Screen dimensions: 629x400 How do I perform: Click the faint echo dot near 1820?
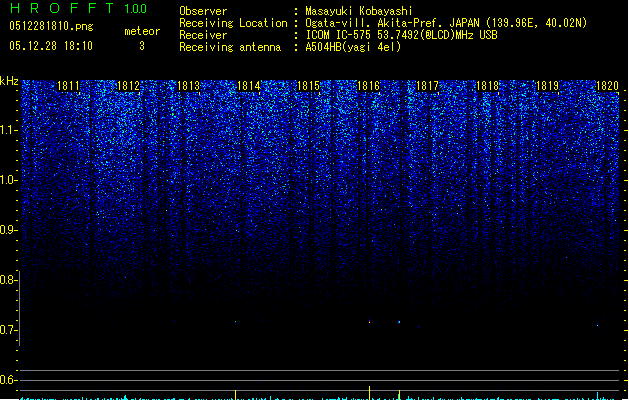pos(597,325)
